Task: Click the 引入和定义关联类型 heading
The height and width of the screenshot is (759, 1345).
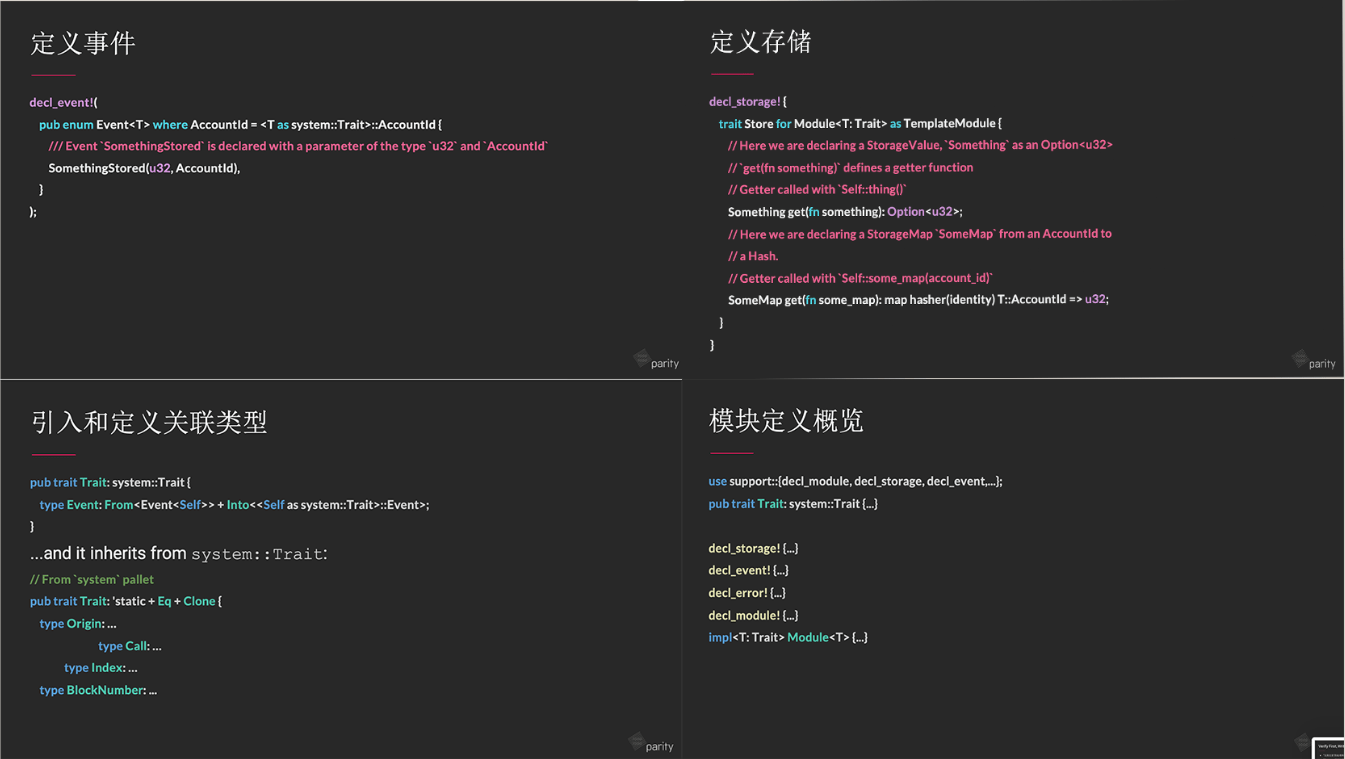Action: (x=149, y=422)
